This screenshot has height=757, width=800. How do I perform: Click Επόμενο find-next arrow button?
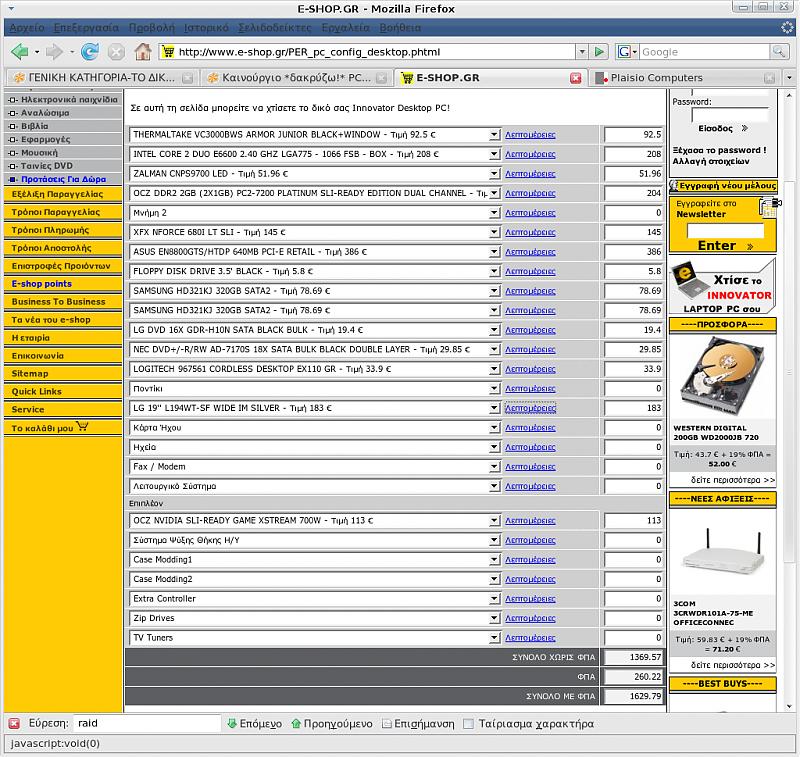255,723
